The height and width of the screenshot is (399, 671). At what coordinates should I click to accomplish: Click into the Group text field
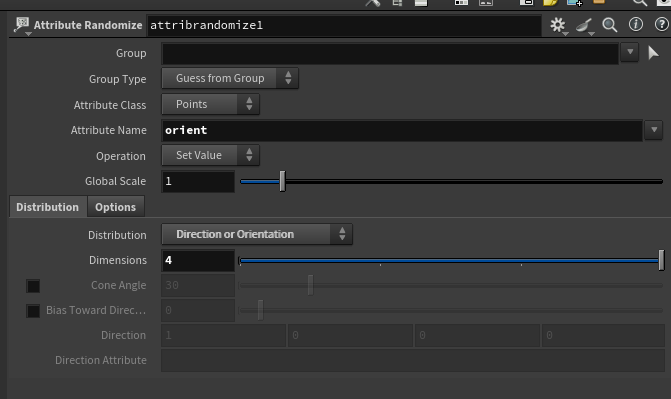pos(390,53)
